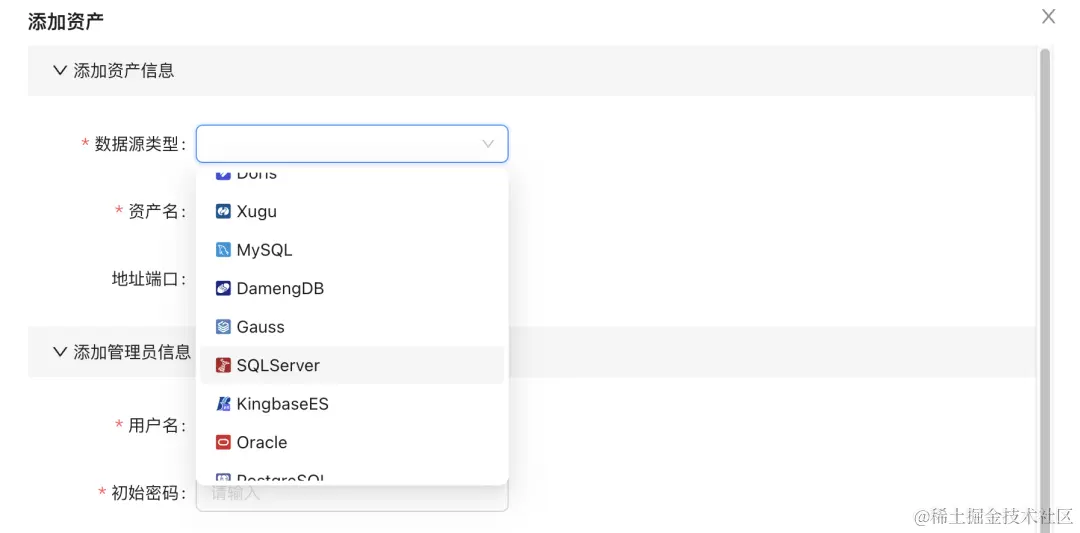Select Xugu from the list
This screenshot has height=533, width=1080.
257,212
